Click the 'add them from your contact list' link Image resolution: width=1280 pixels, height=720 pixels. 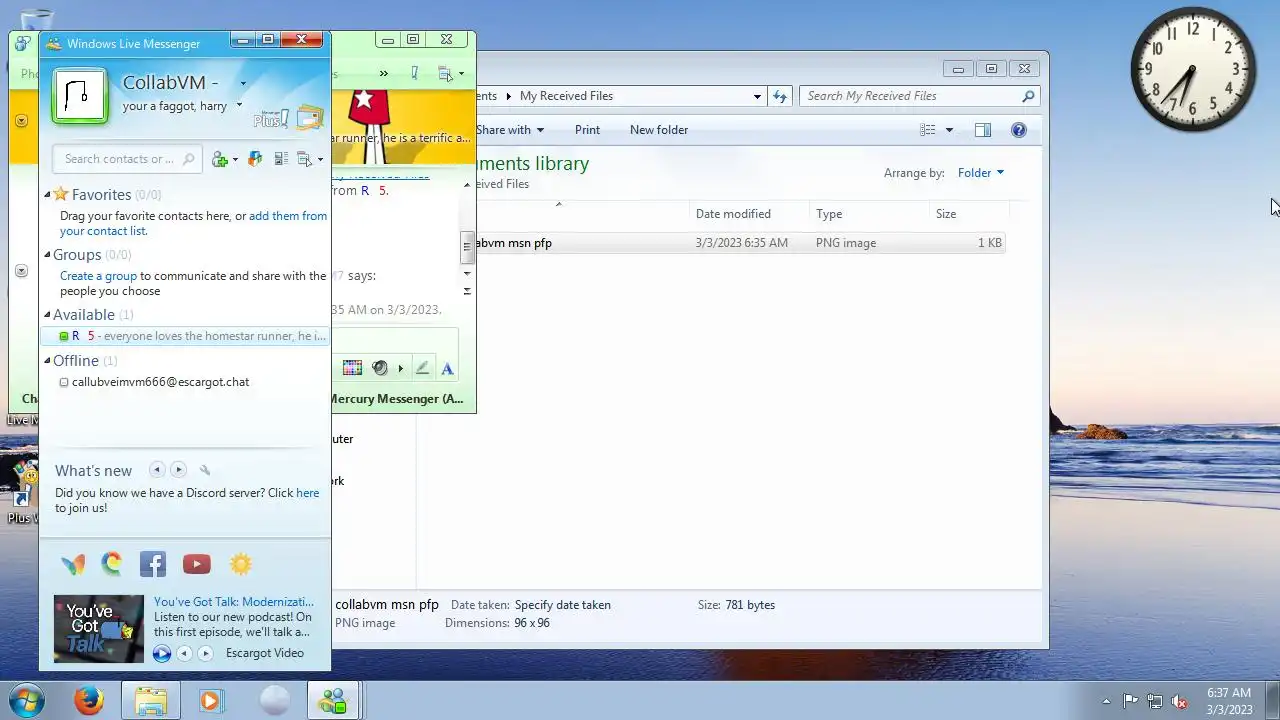(x=193, y=223)
